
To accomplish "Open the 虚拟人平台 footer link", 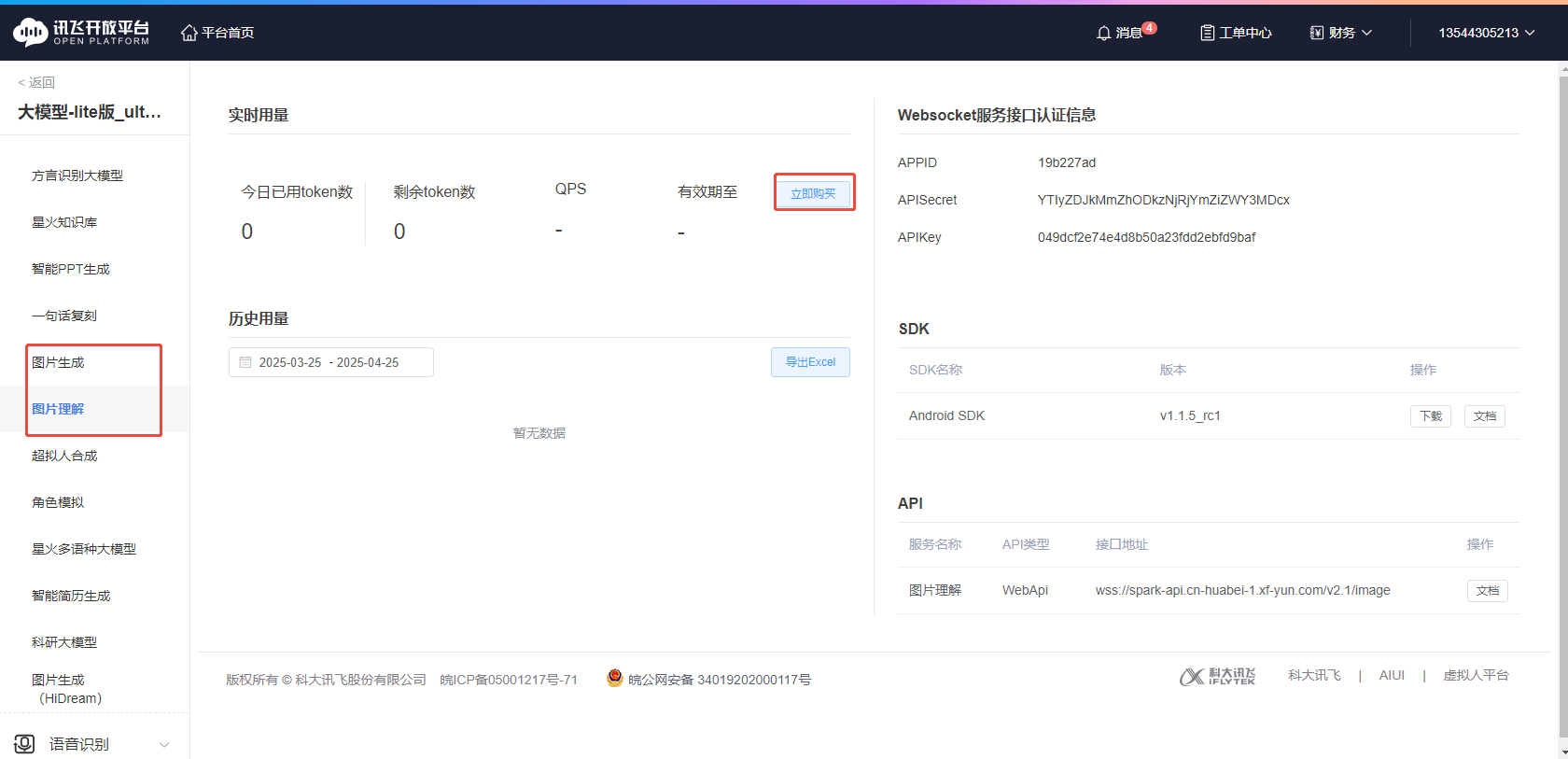I will 1476,675.
